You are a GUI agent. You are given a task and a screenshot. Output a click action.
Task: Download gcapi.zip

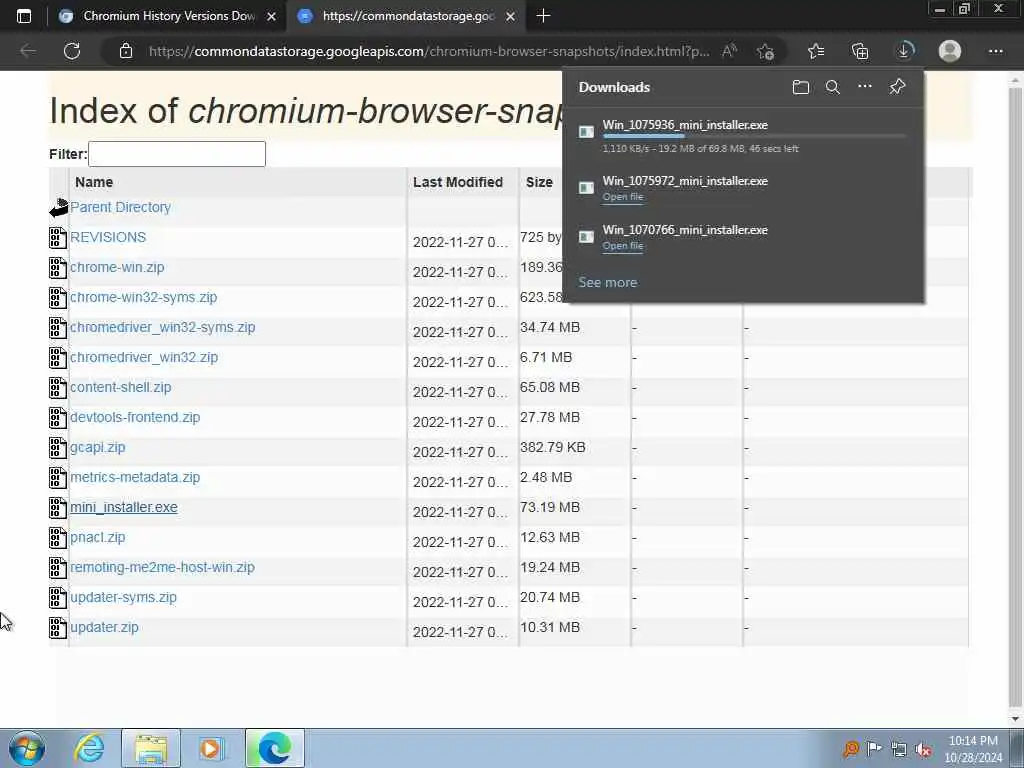pos(97,447)
